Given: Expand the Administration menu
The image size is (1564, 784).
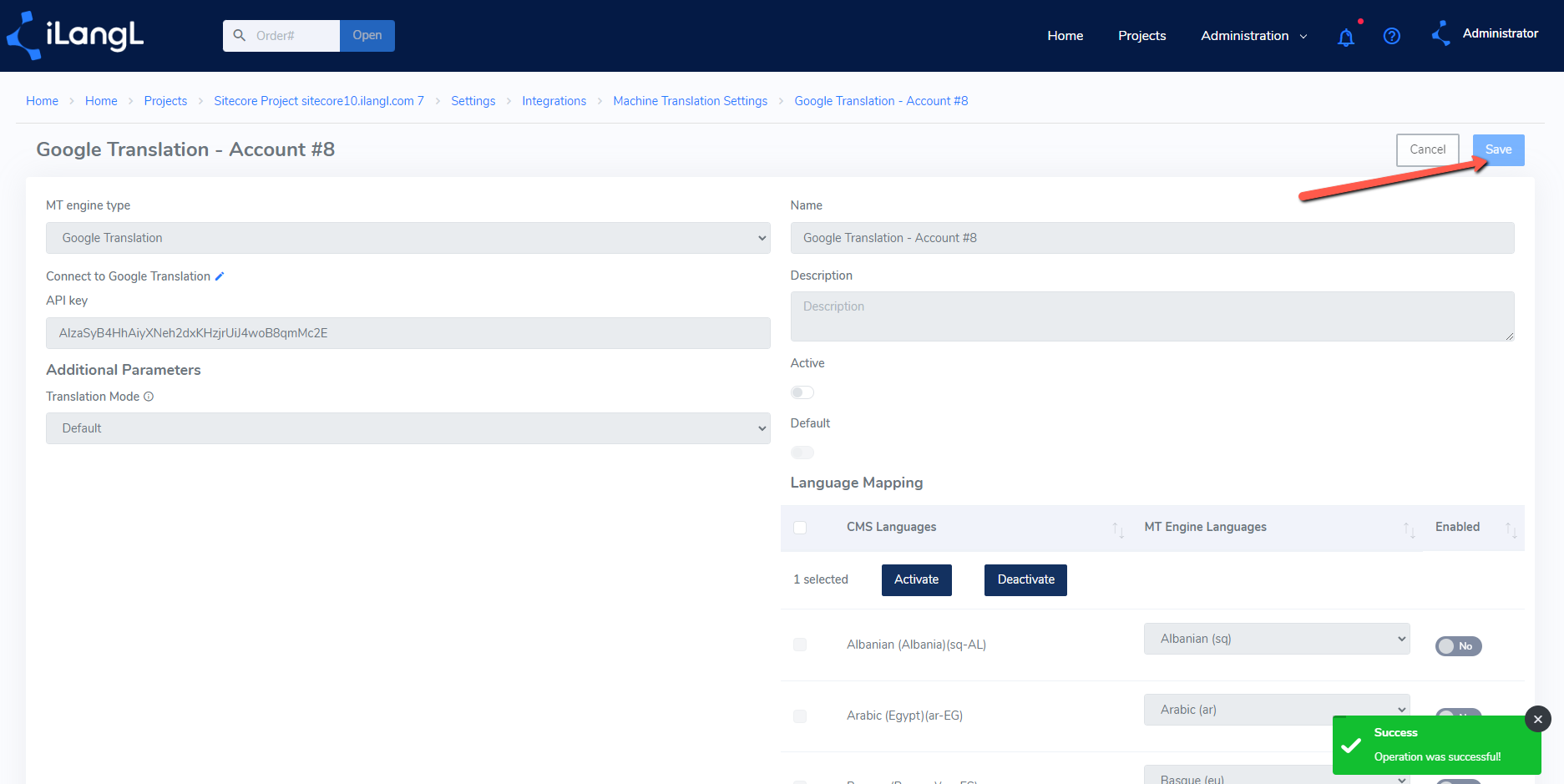Looking at the screenshot, I should tap(1253, 36).
